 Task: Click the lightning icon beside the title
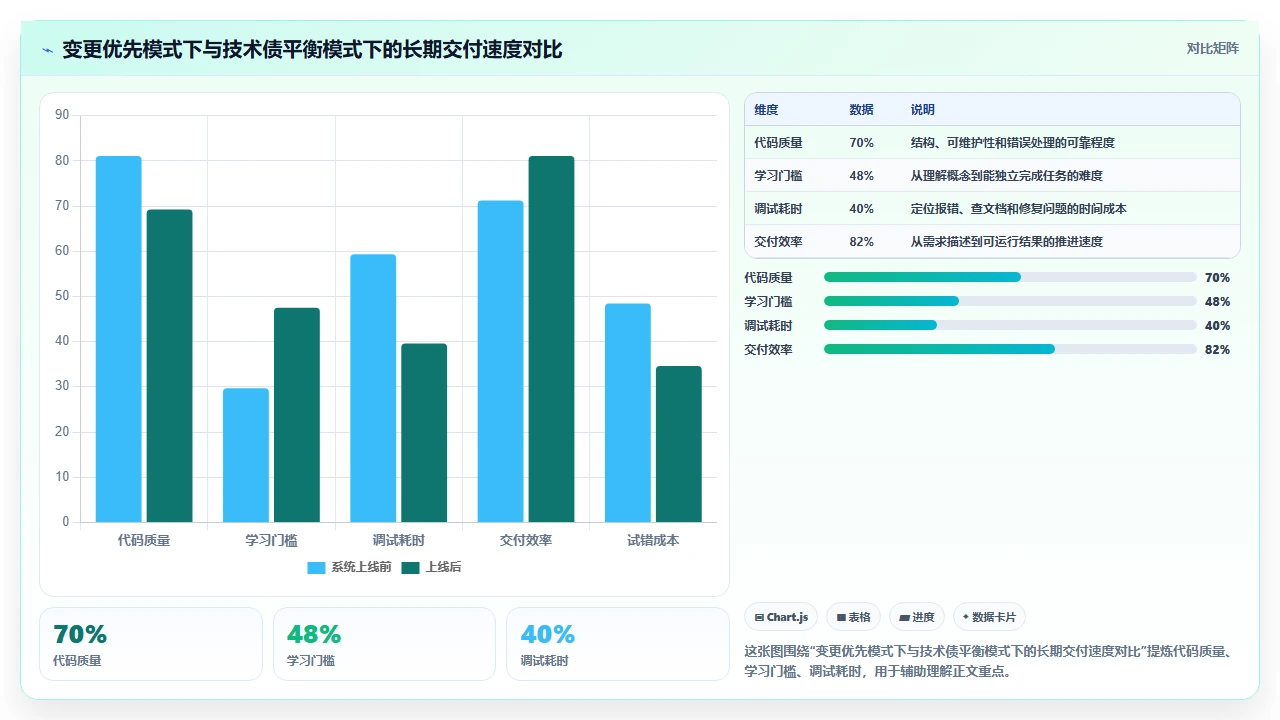(47, 49)
